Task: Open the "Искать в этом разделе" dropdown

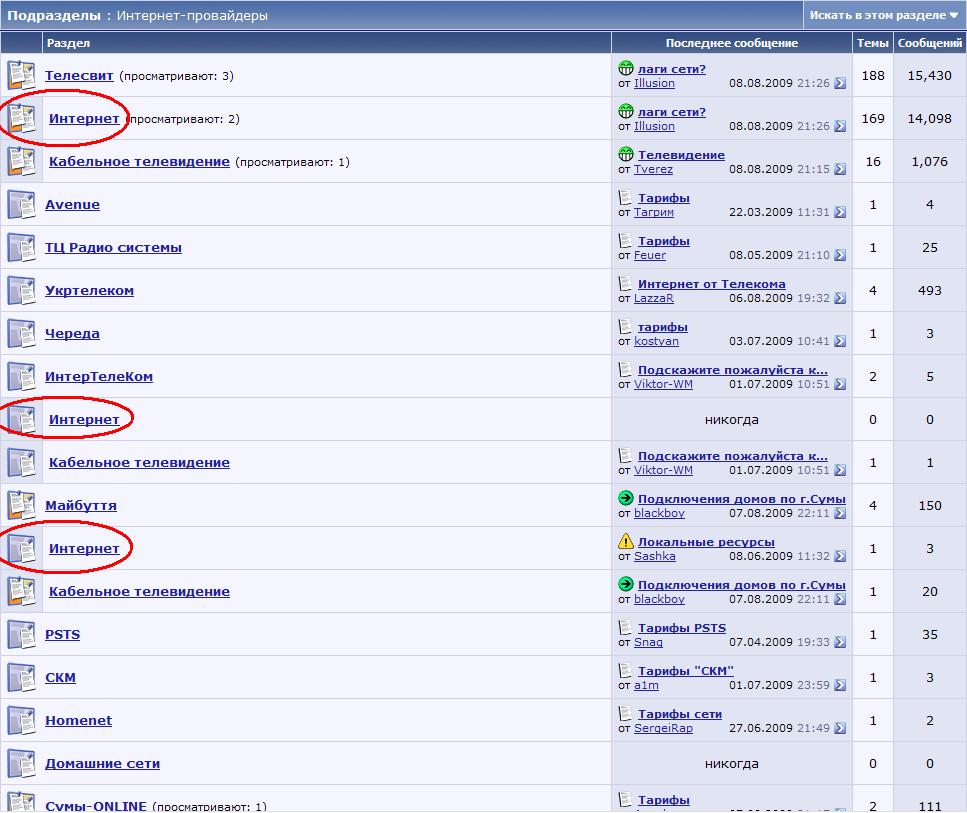Action: (884, 15)
